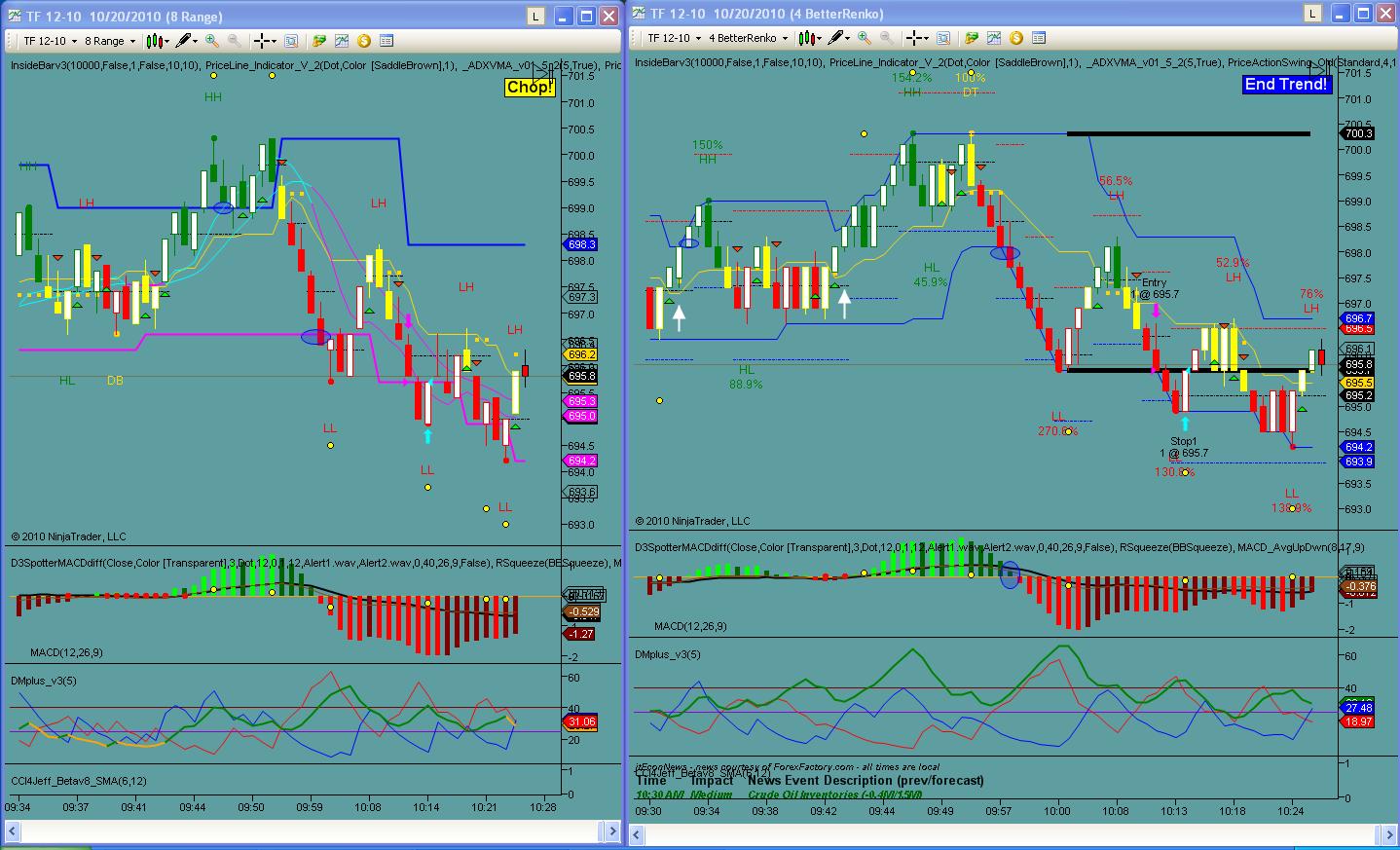Select the blue 698.3 price marker, 8 Range chart
This screenshot has height=850, width=1400.
click(x=581, y=244)
